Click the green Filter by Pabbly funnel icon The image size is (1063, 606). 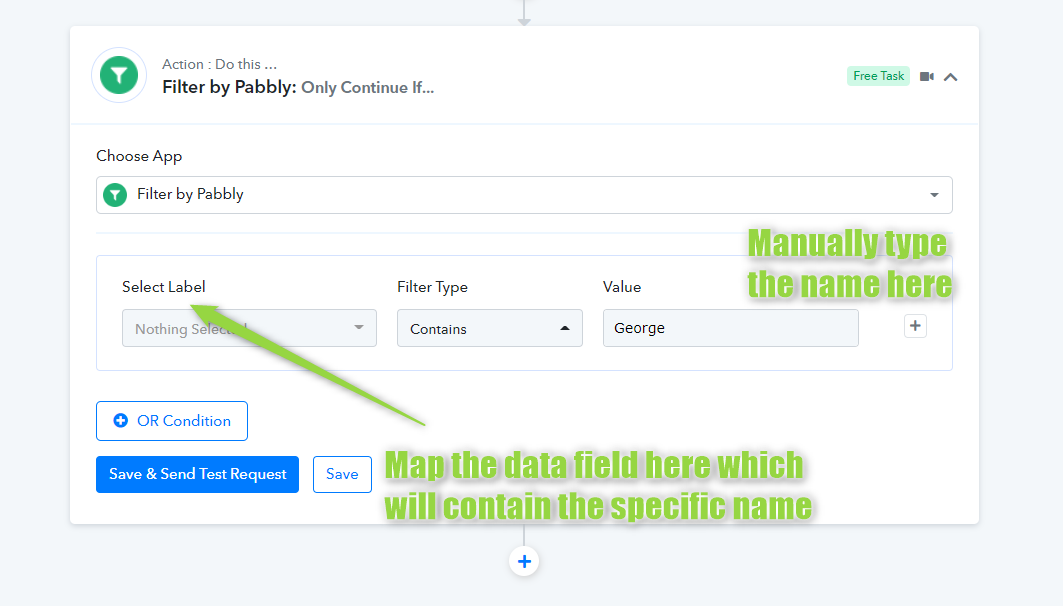[x=119, y=75]
